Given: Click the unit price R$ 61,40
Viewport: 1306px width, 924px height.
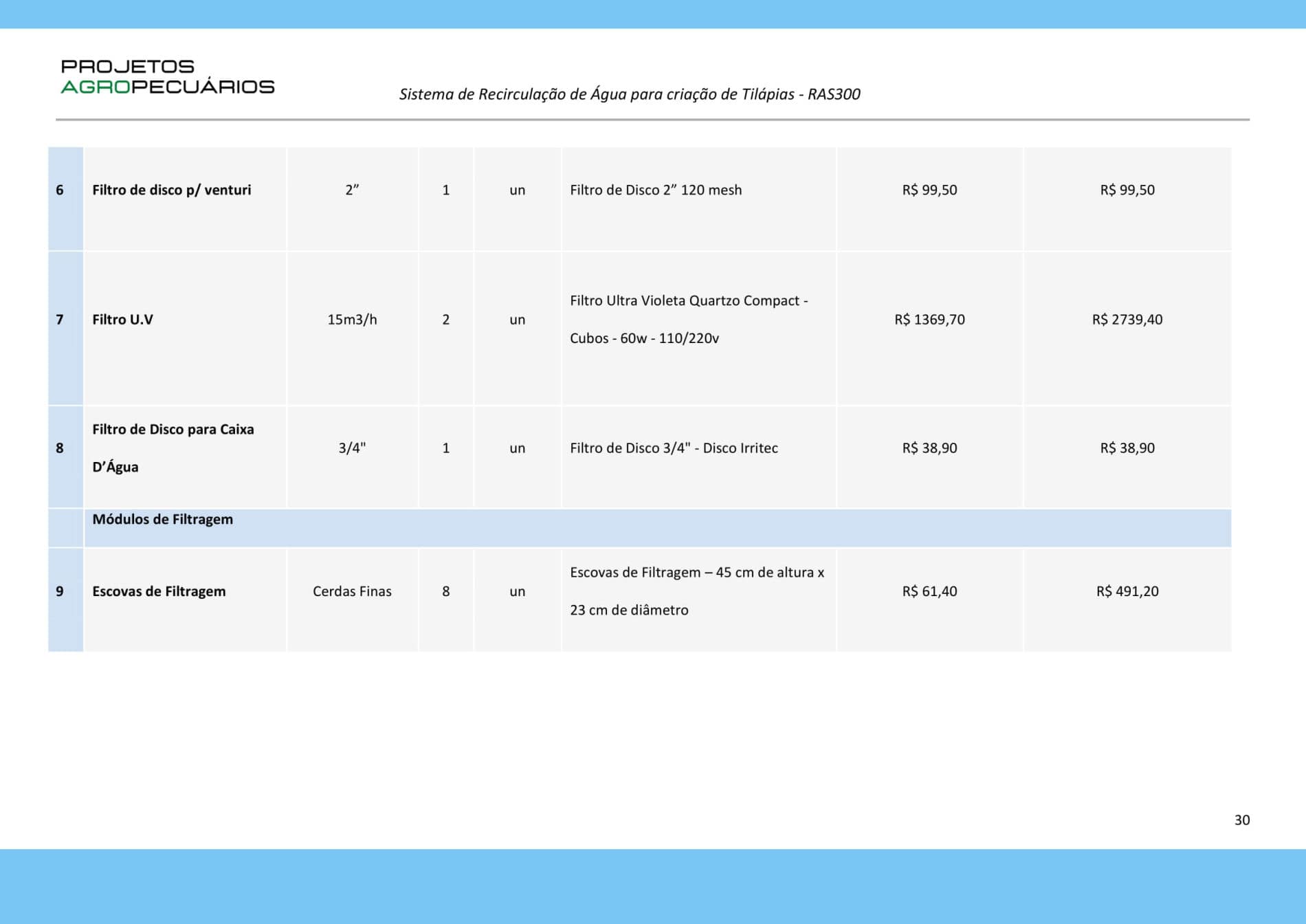Looking at the screenshot, I should 929,591.
